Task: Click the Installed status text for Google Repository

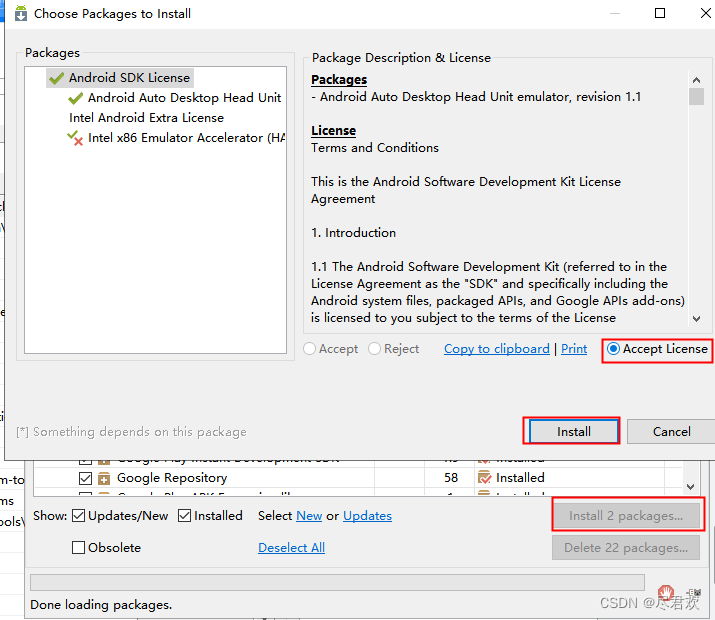Action: point(520,478)
